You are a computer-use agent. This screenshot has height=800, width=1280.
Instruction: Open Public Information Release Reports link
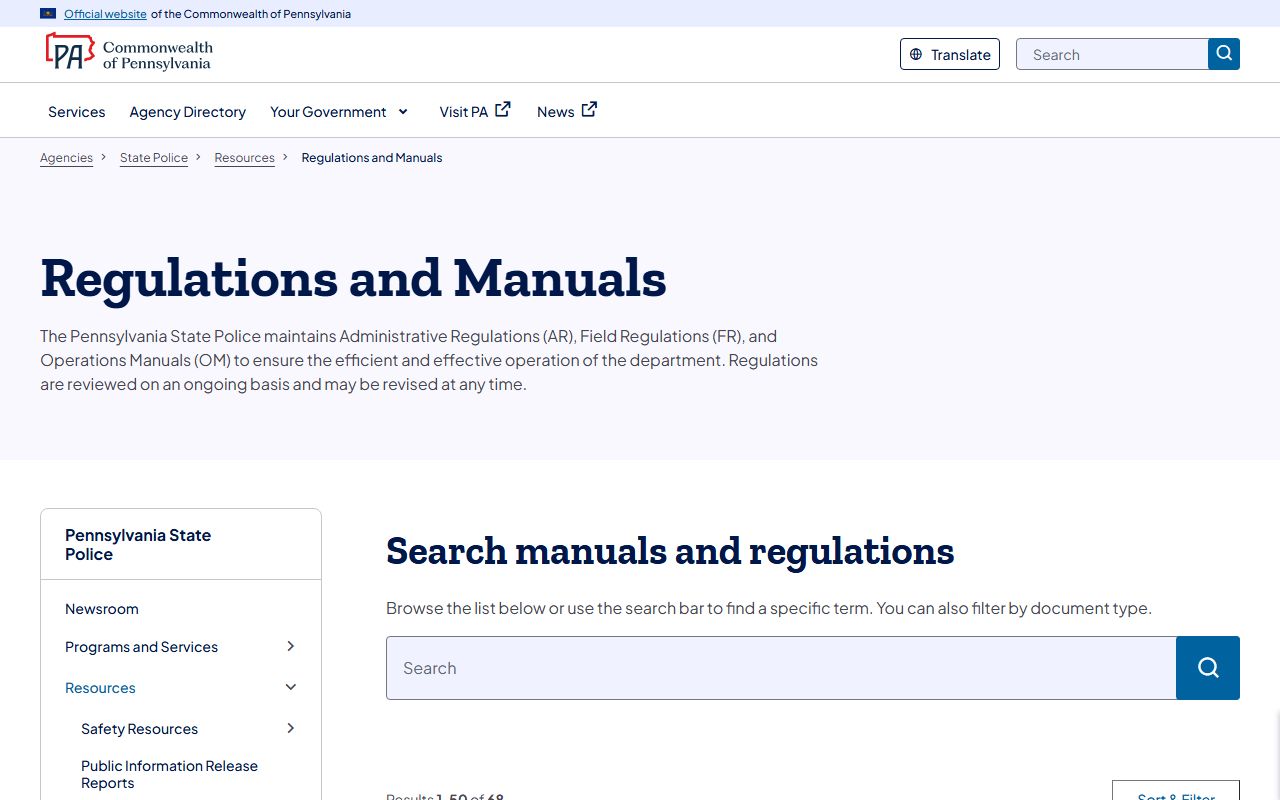(x=169, y=774)
